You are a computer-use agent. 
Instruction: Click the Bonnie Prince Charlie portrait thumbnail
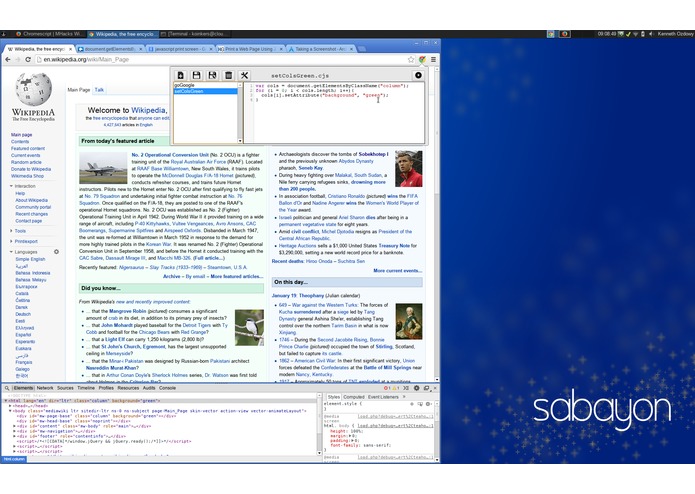409,322
